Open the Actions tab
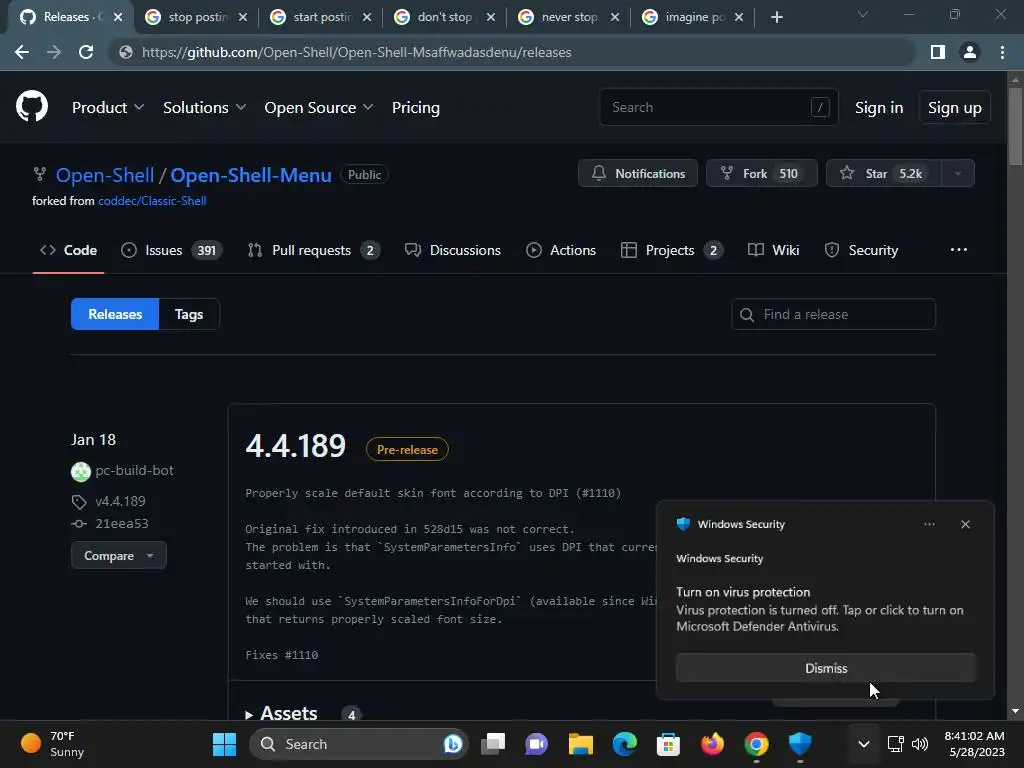 [561, 250]
